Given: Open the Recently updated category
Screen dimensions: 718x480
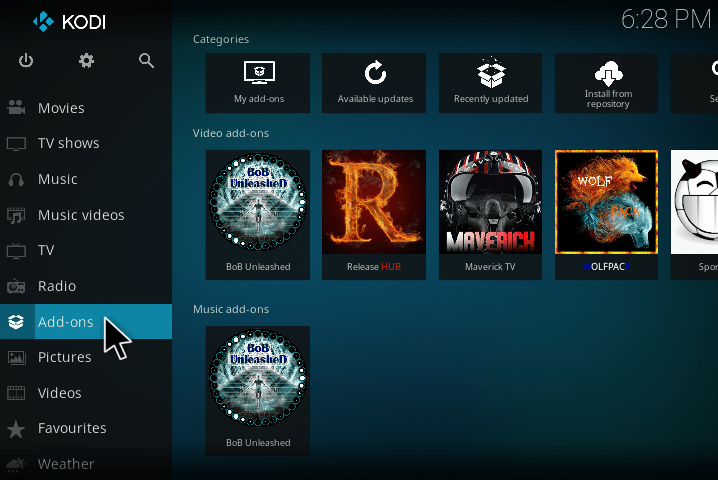Looking at the screenshot, I should point(490,83).
